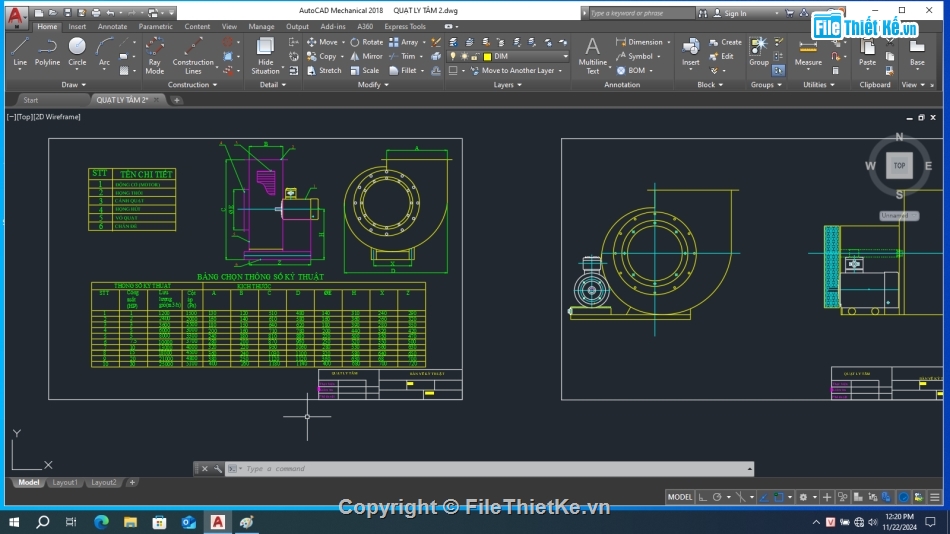Click the Undo arrow icon

(x=110, y=13)
